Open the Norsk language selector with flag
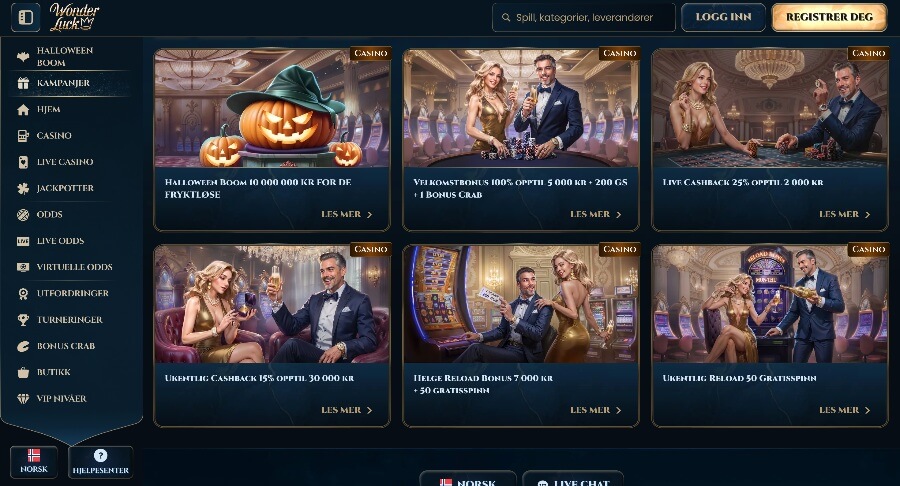The image size is (900, 486). tap(34, 461)
